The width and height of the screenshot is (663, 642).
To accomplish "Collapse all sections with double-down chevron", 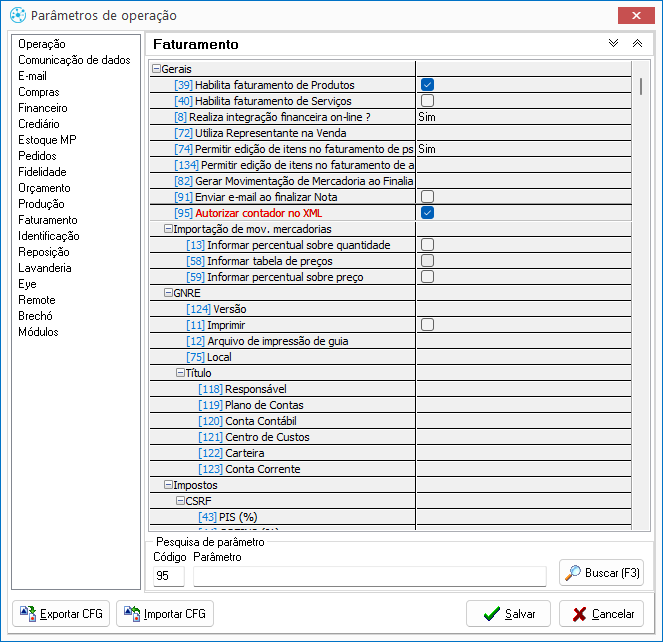I will (x=614, y=44).
